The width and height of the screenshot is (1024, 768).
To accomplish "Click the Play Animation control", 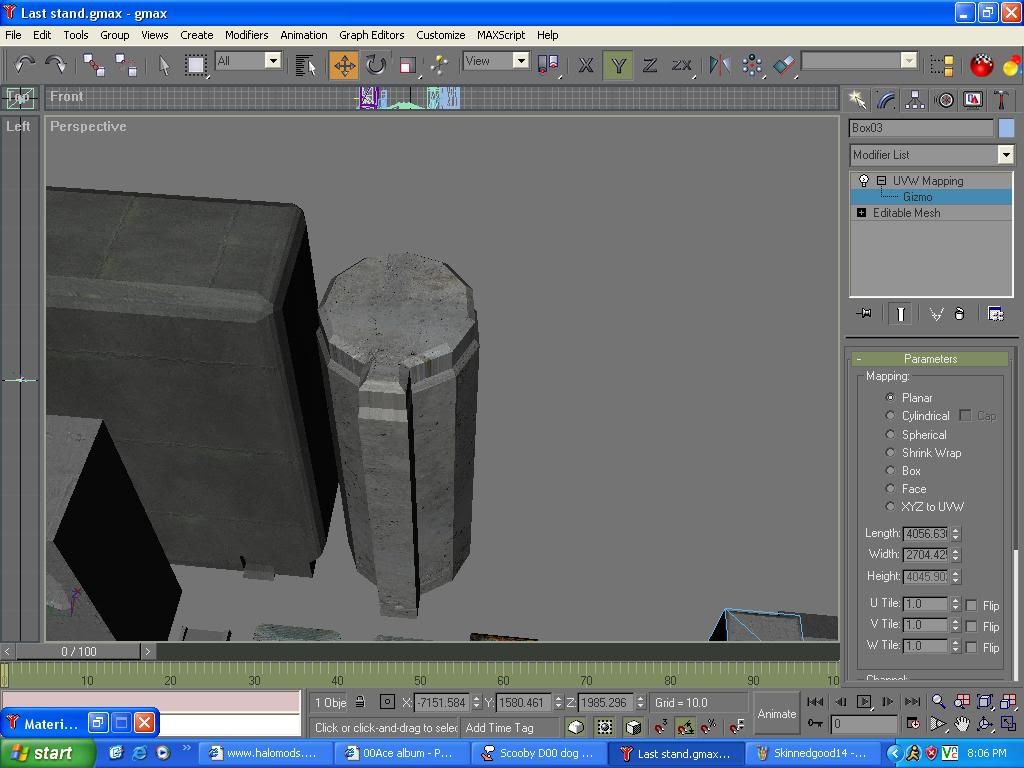I will [x=864, y=701].
